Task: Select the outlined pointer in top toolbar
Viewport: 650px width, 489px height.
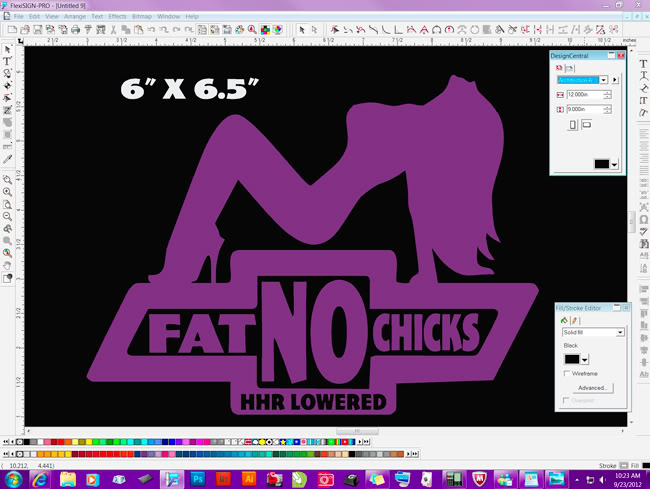Action: coord(314,29)
